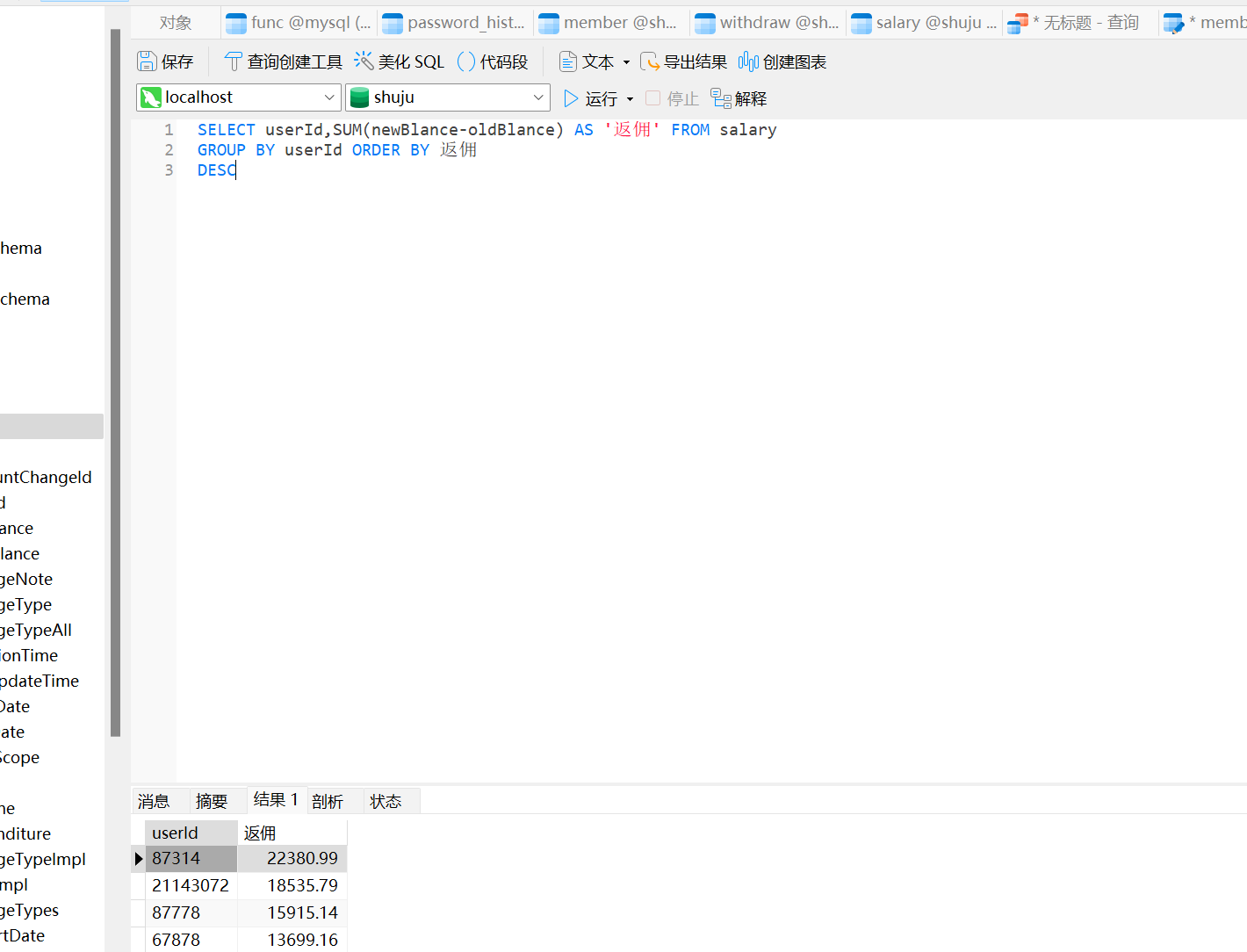Expand the Run (运行) options arrow
The width and height of the screenshot is (1247, 952).
pyautogui.click(x=630, y=99)
